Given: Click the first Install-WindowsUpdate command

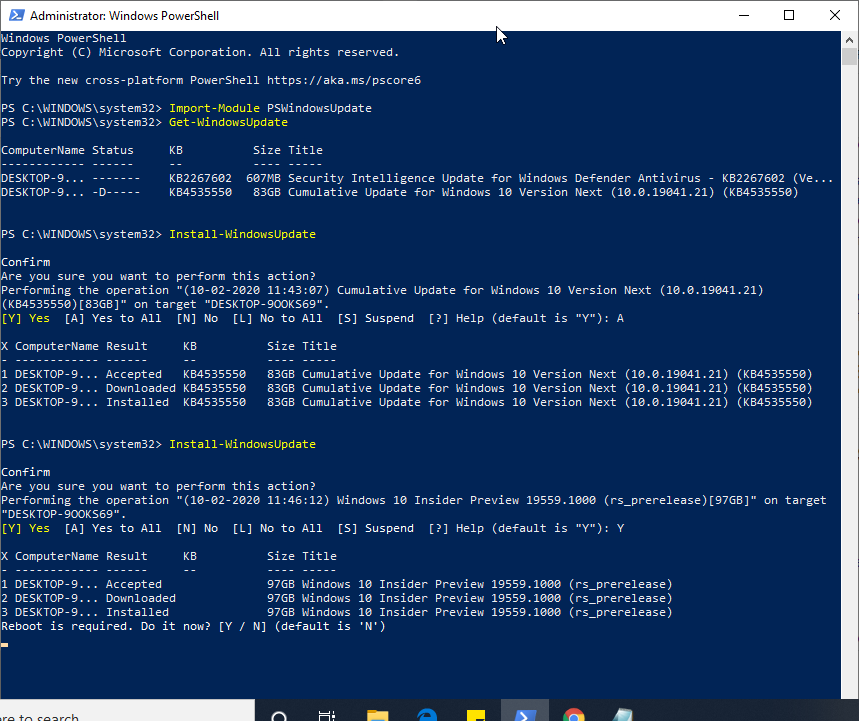Looking at the screenshot, I should point(242,234).
